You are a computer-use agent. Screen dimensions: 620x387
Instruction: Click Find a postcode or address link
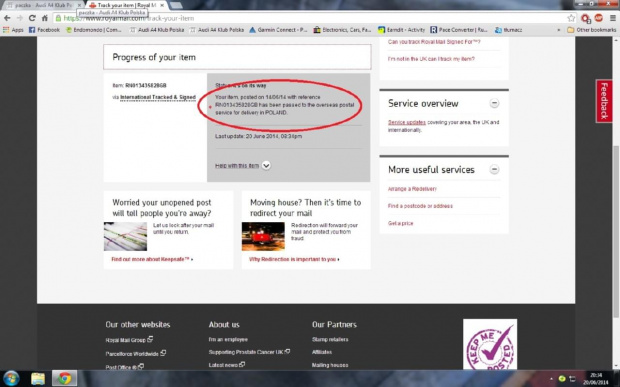[x=420, y=206]
